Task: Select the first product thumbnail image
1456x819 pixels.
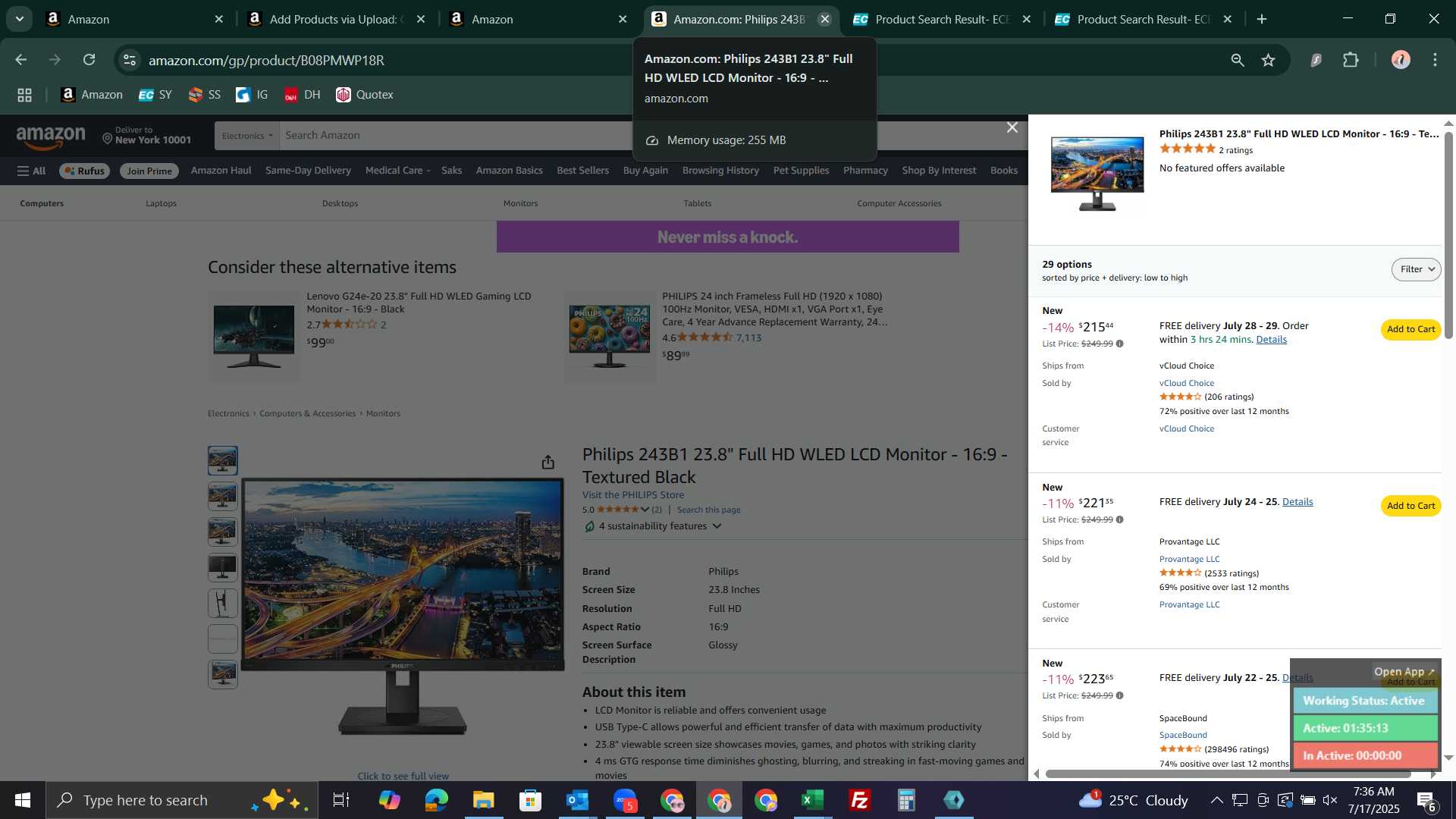Action: point(223,461)
